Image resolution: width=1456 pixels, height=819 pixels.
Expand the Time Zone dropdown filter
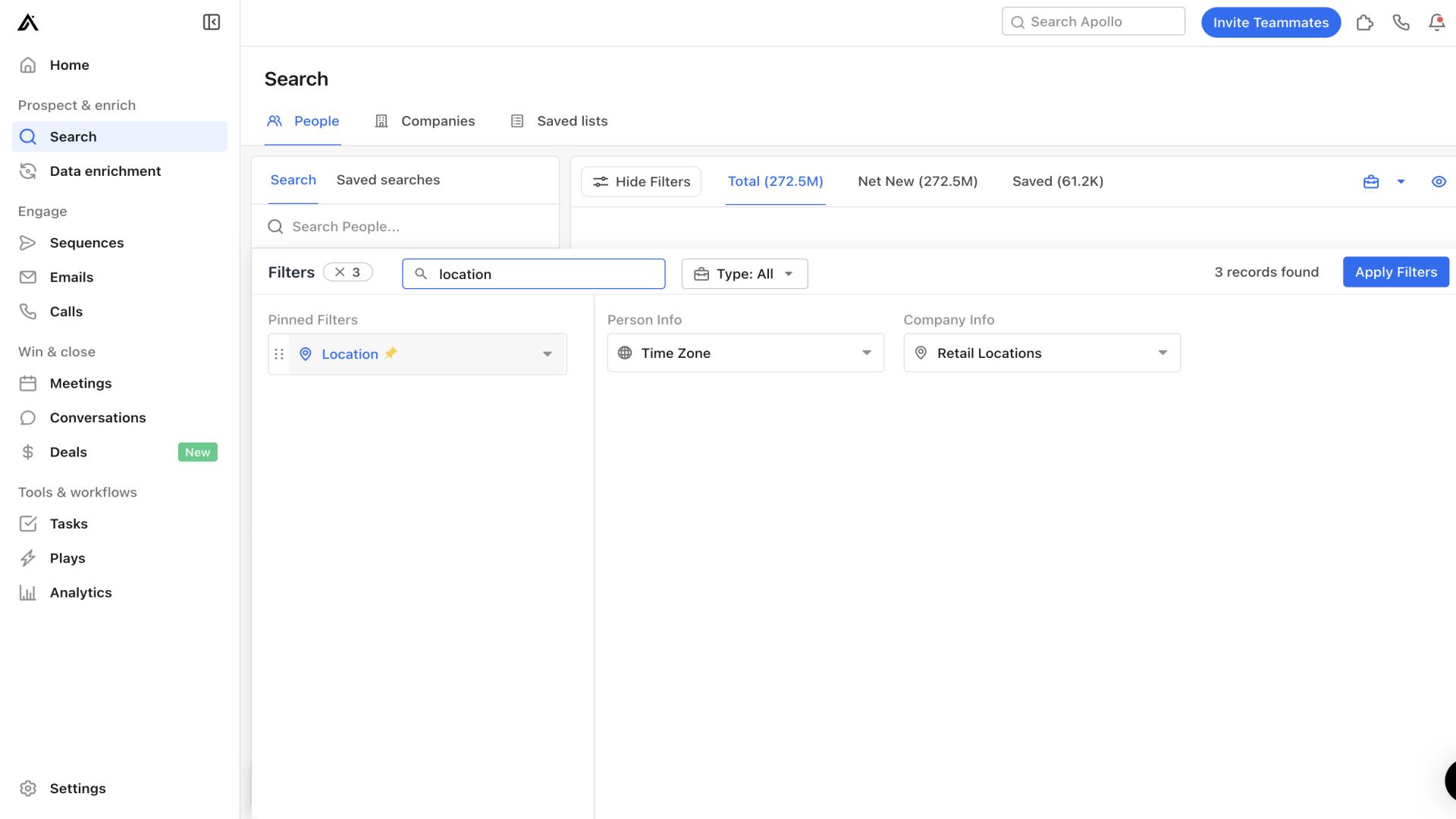(865, 353)
